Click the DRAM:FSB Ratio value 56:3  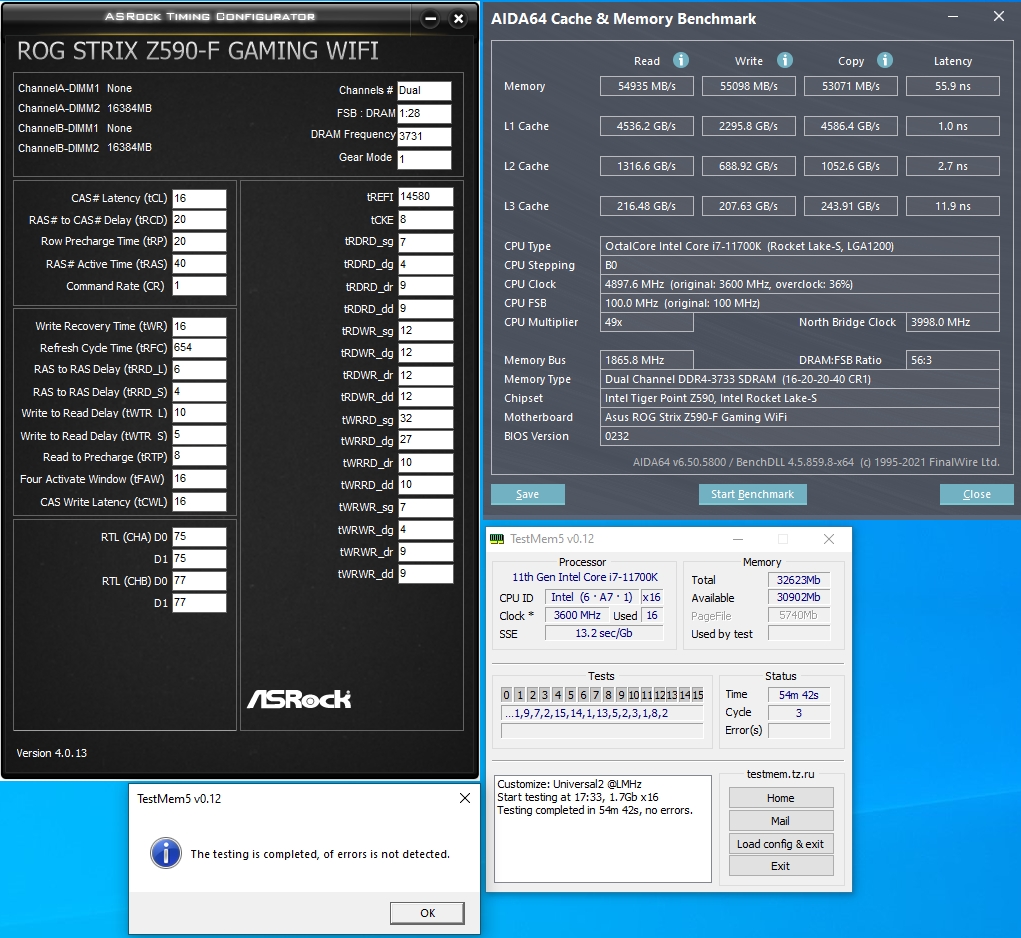point(953,360)
